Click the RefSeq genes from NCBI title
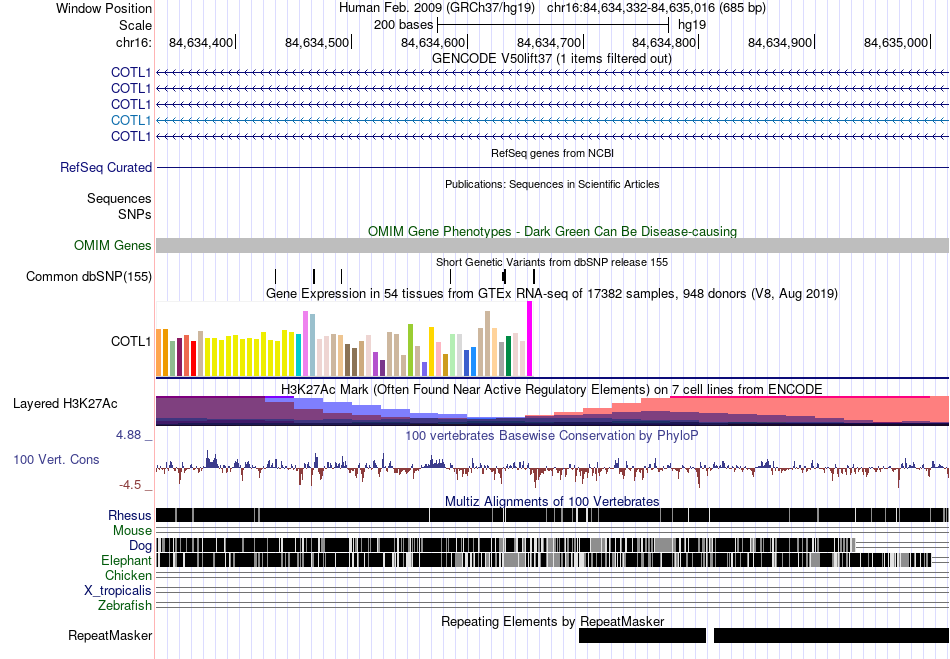 pos(552,153)
